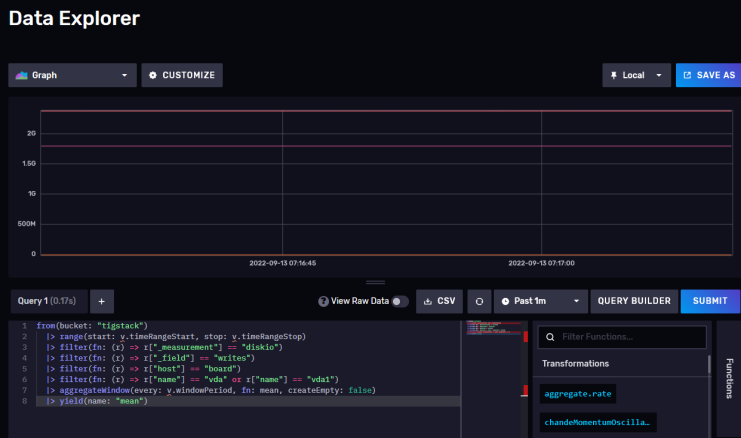Toggle the View Raw Data switch
This screenshot has height=438, width=741.
400,301
